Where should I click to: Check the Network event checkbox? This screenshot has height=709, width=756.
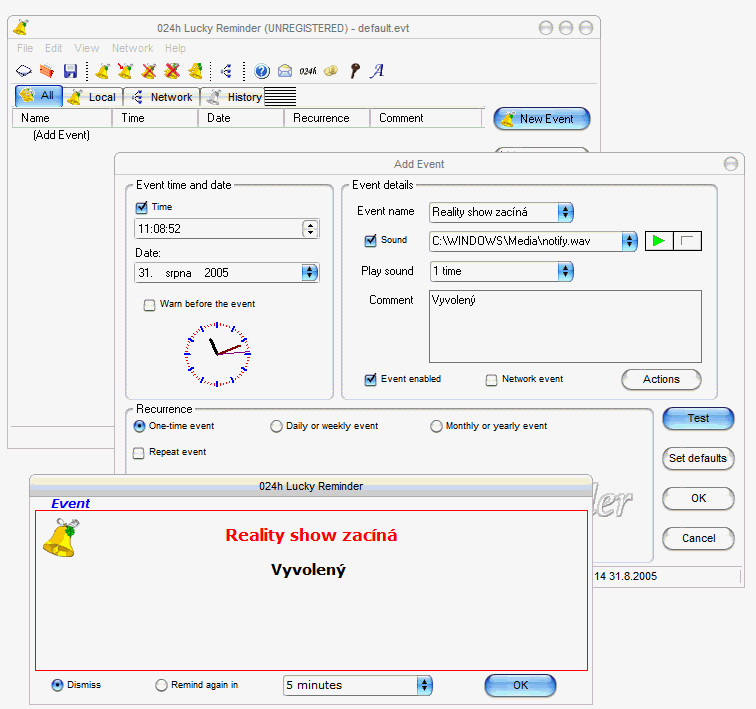491,380
